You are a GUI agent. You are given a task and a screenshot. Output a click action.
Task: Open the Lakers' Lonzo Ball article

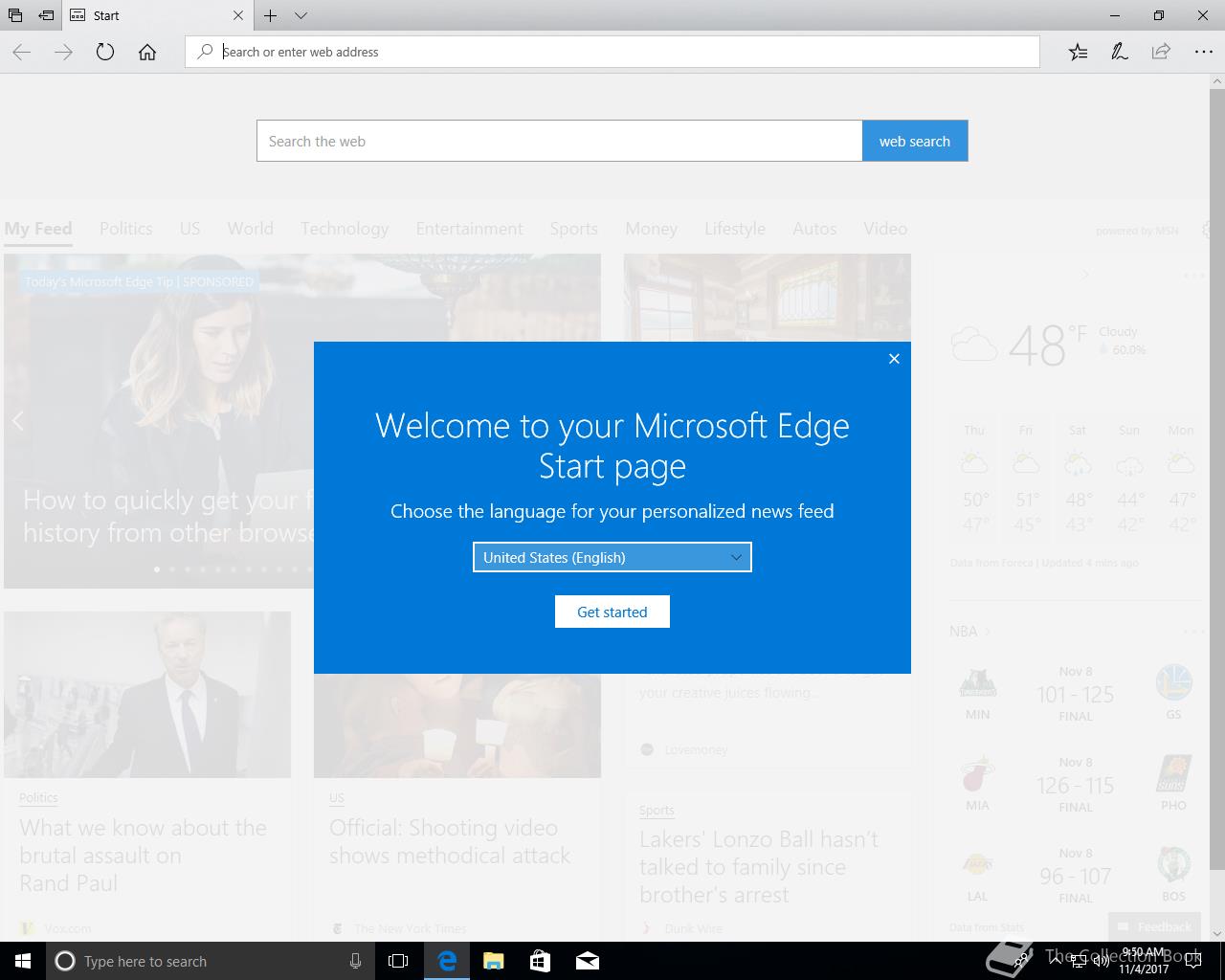coord(759,867)
